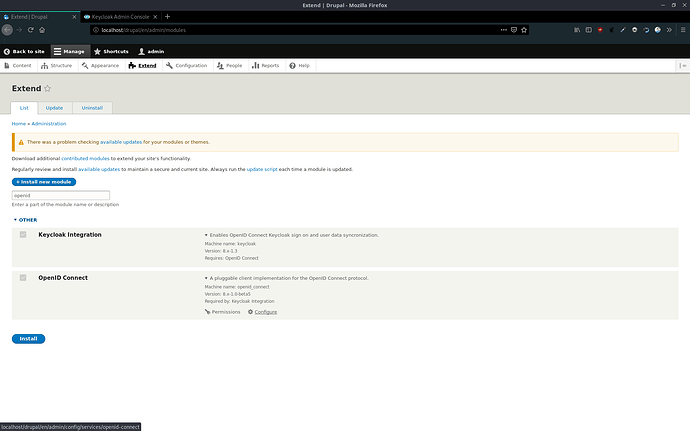Open Help admin menu item

(300, 66)
